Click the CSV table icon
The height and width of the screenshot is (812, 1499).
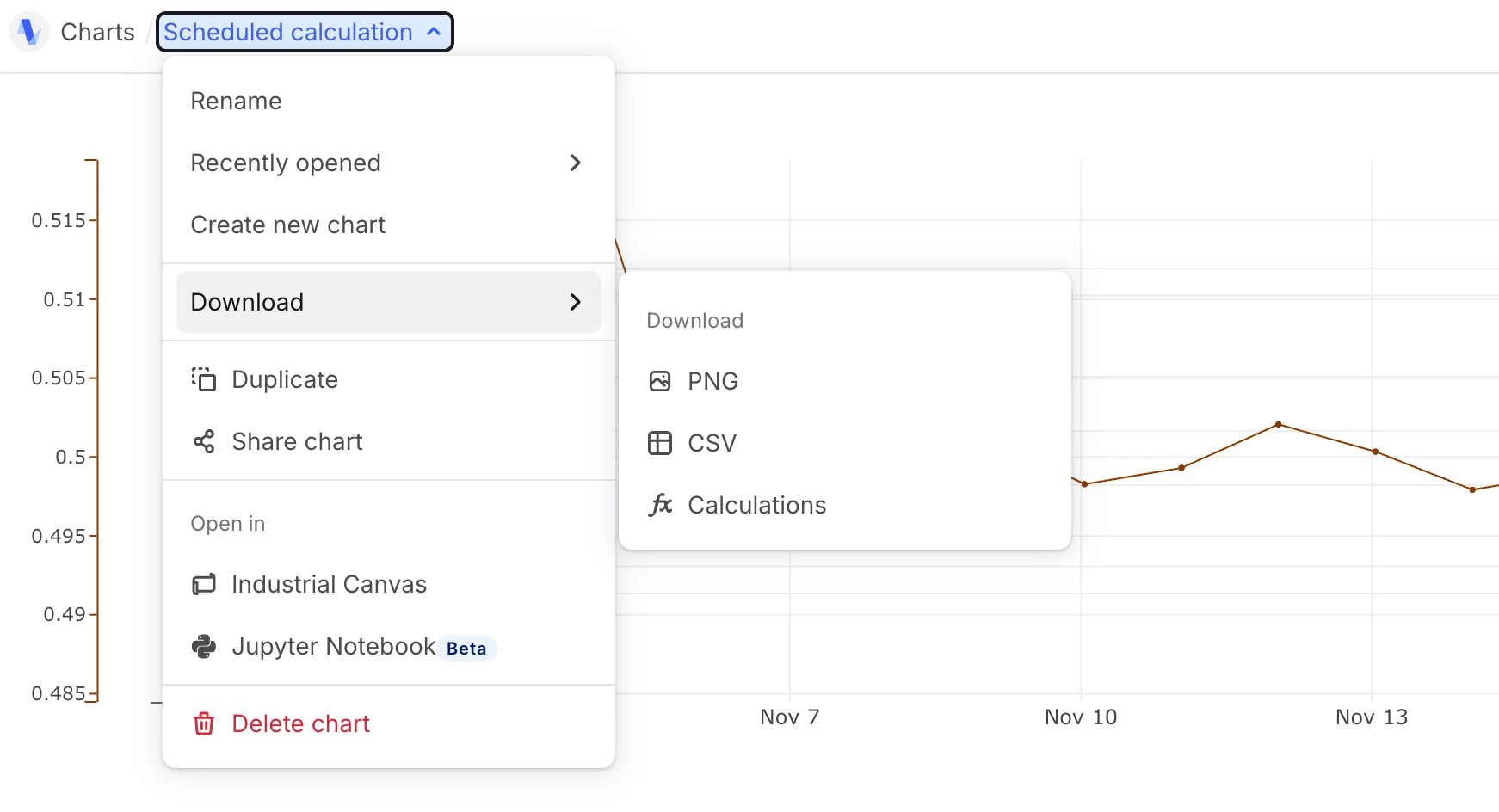tap(660, 443)
